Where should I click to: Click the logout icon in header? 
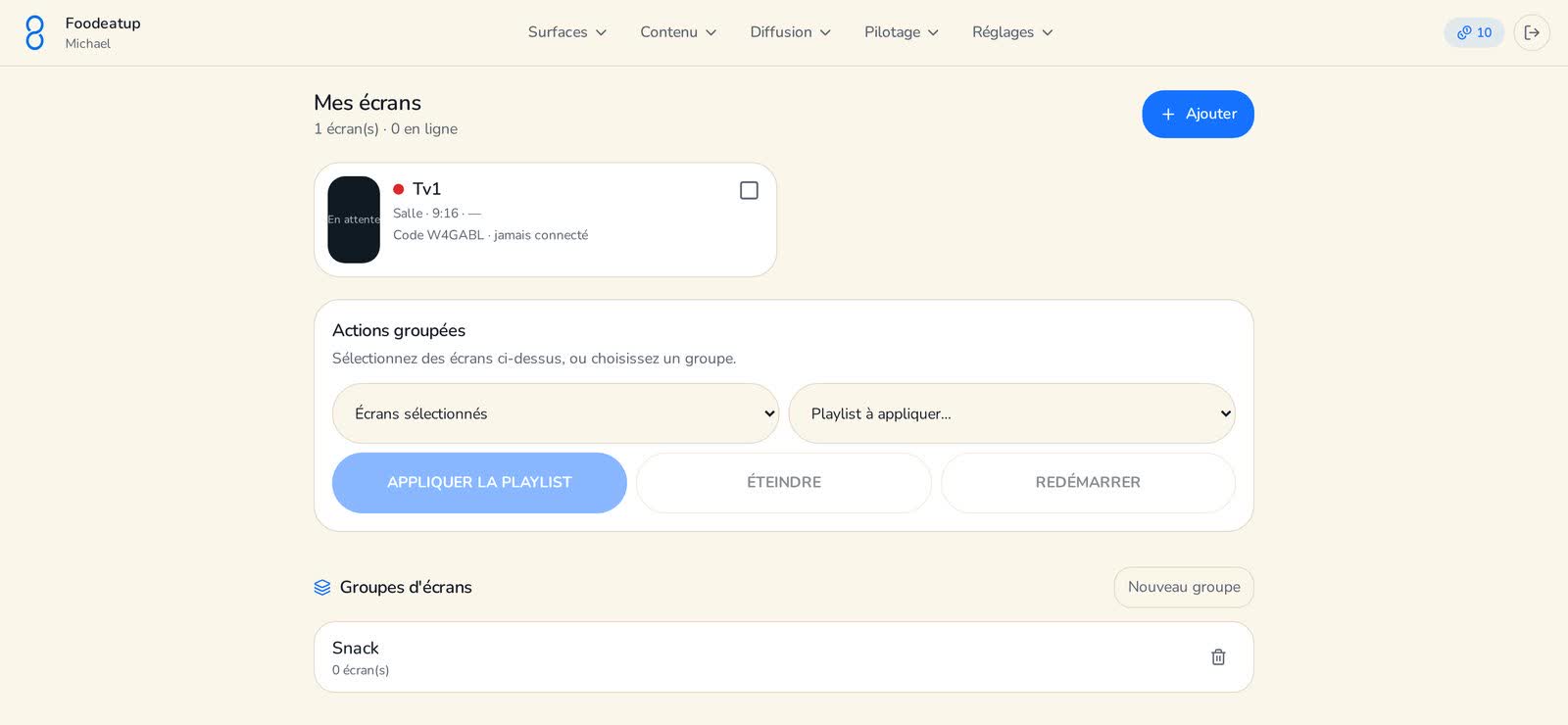click(x=1532, y=32)
